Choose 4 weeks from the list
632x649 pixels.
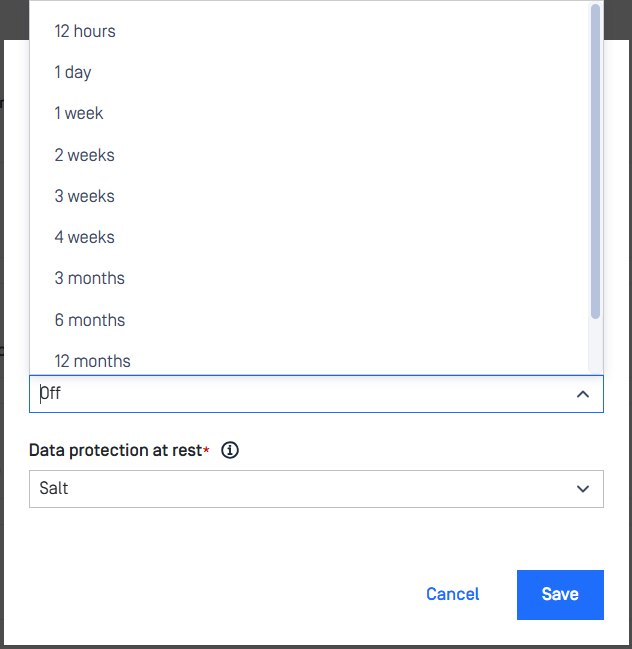pos(309,237)
